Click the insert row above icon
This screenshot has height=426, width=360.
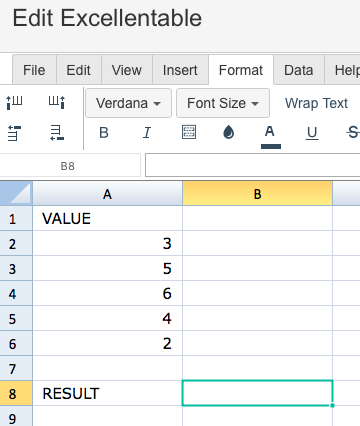14,133
